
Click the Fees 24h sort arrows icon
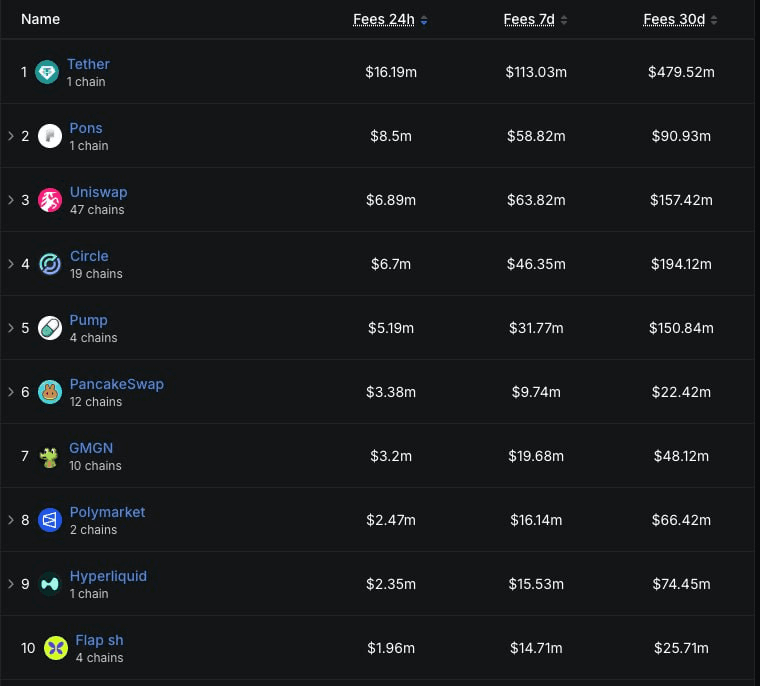coord(424,20)
